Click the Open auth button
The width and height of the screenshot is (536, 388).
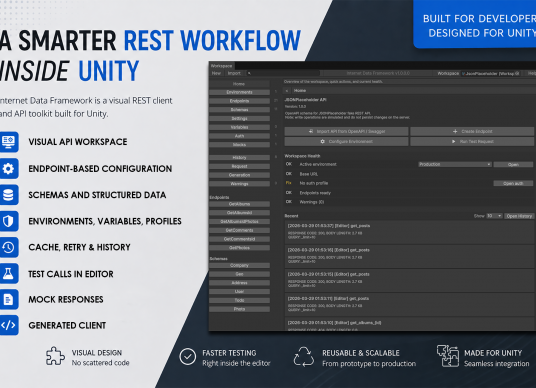coord(513,184)
